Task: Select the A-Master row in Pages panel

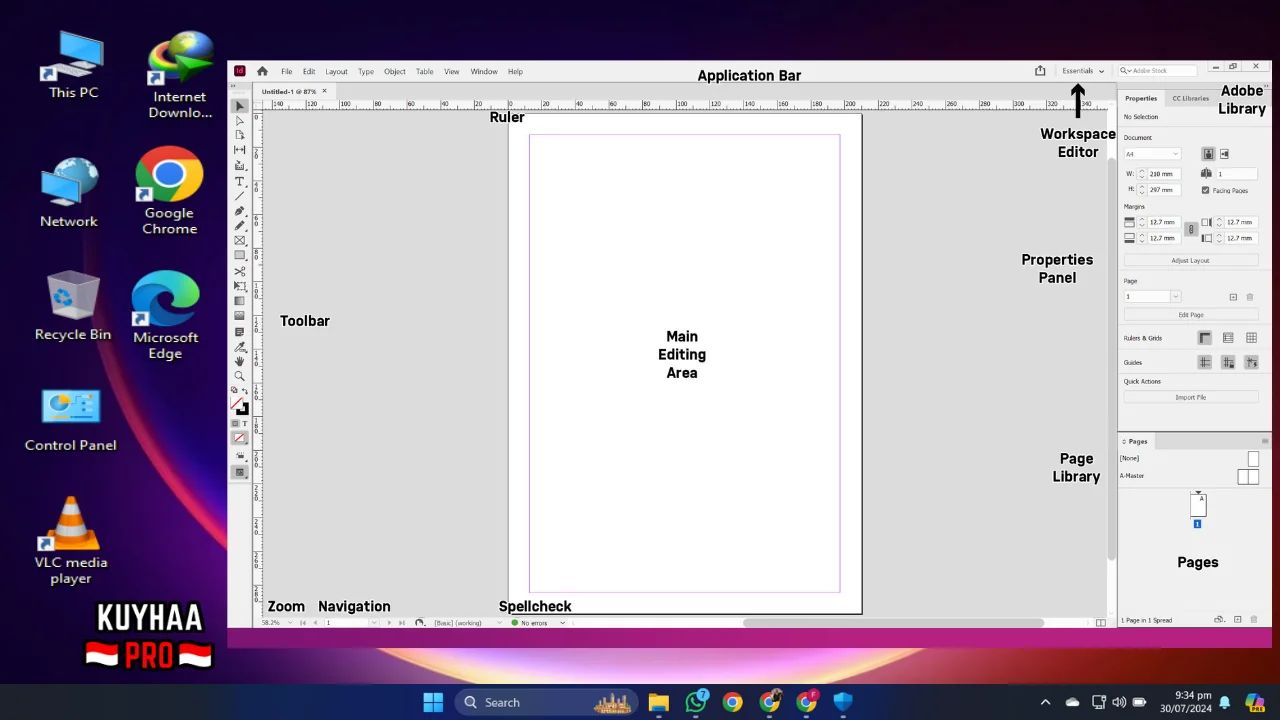Action: [x=1189, y=476]
